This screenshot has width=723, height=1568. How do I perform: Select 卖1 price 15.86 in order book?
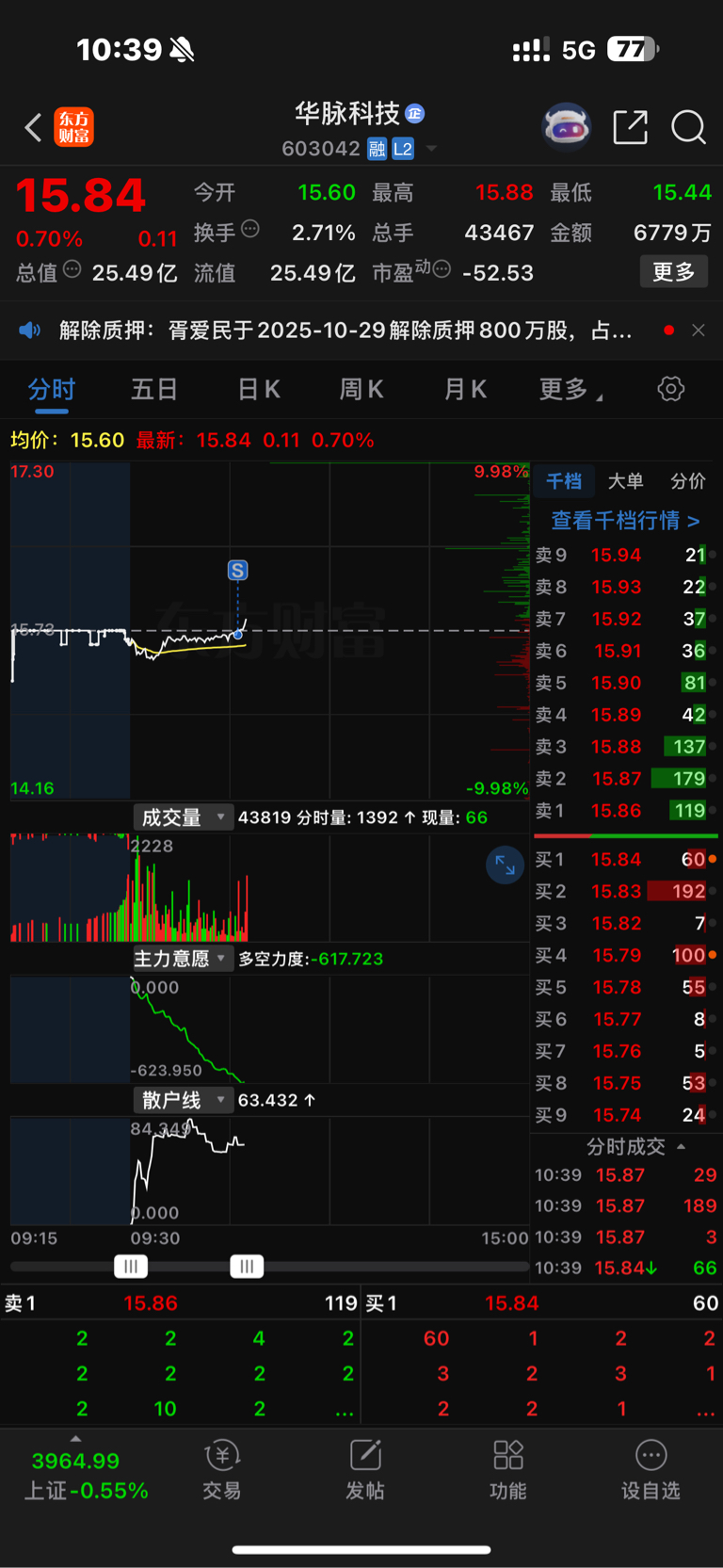pos(626,811)
